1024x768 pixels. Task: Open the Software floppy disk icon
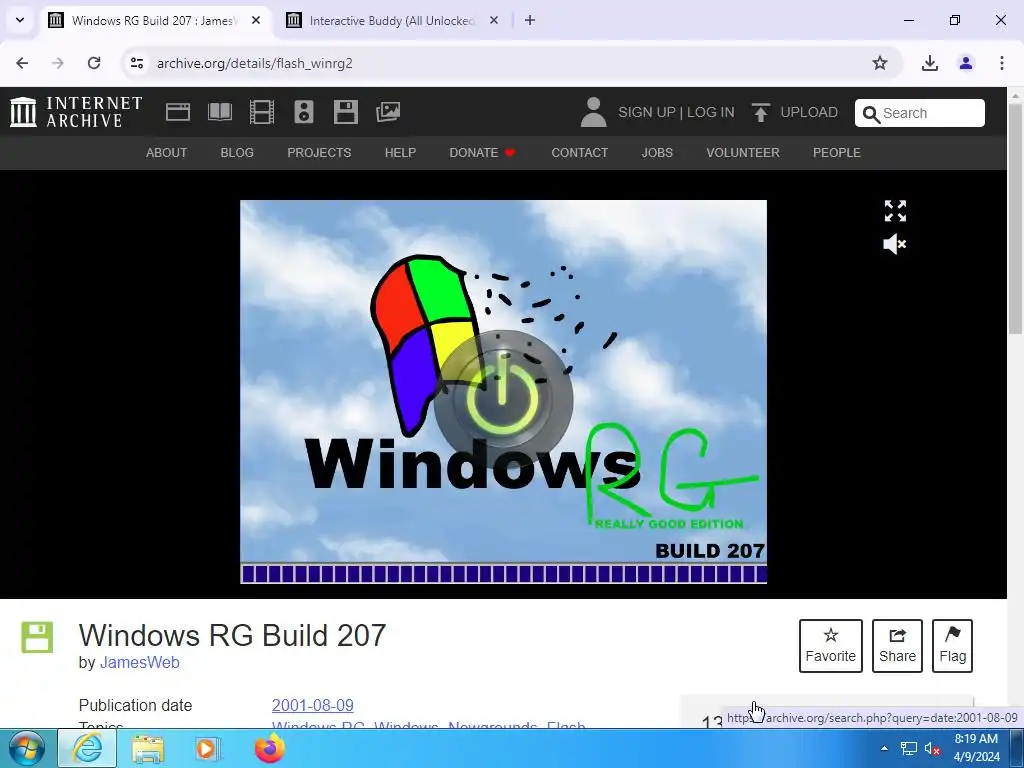(x=345, y=112)
